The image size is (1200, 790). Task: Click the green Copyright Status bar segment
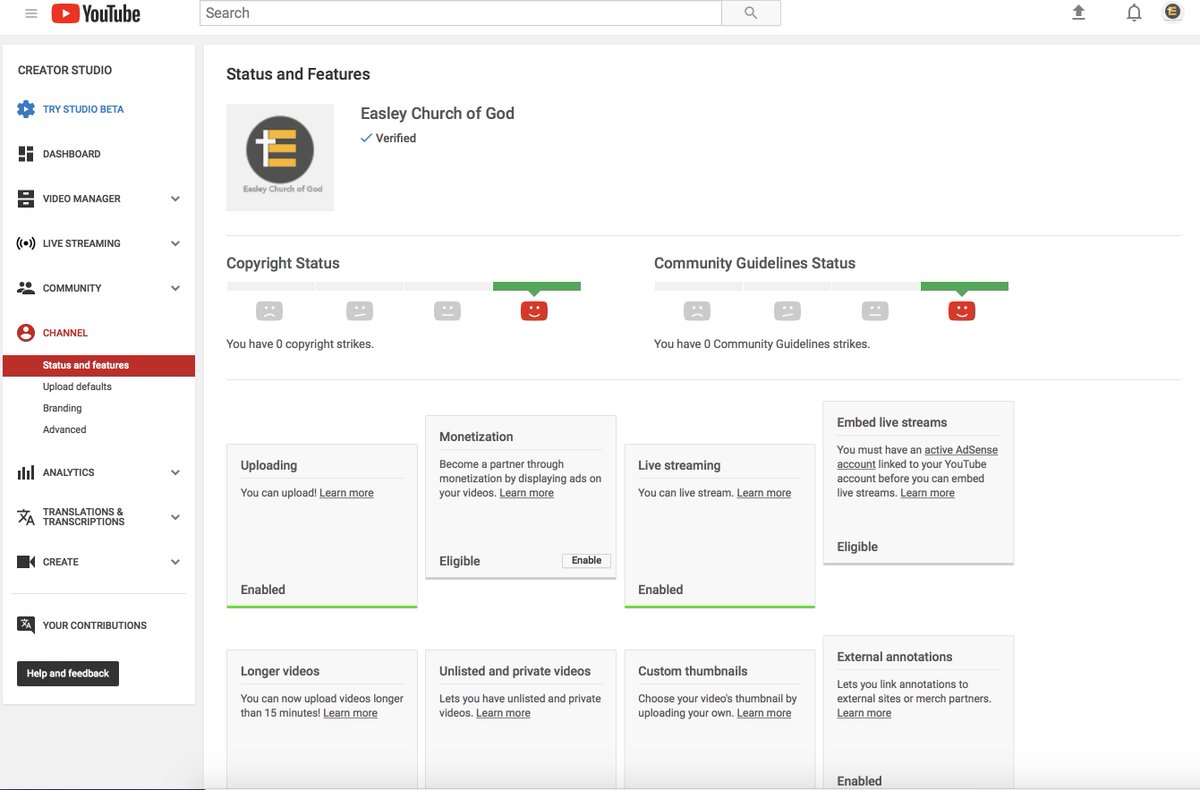[x=537, y=286]
